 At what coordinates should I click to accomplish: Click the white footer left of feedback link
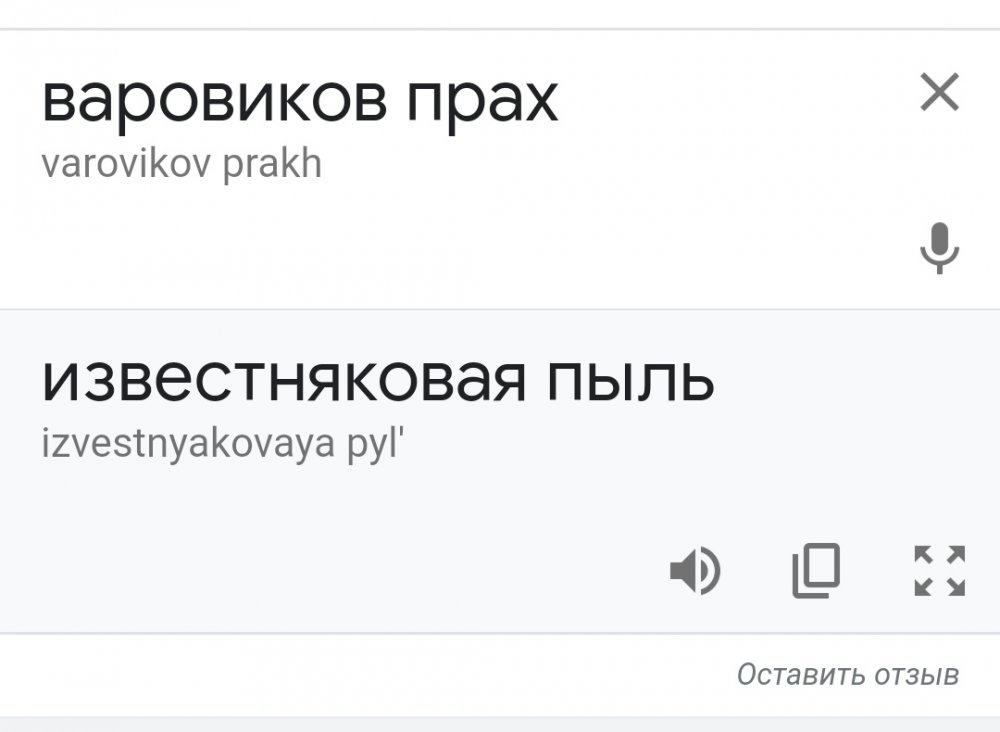coord(350,675)
